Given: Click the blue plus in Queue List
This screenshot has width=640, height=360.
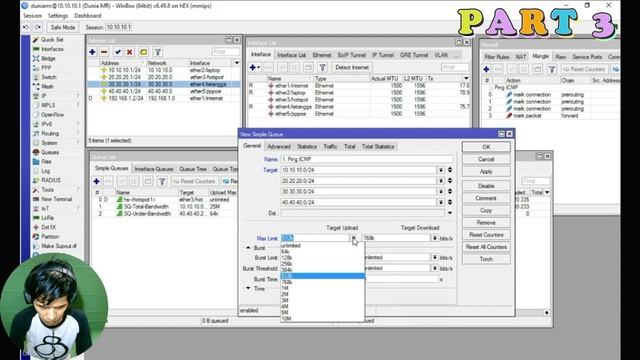Looking at the screenshot, I should (96, 181).
